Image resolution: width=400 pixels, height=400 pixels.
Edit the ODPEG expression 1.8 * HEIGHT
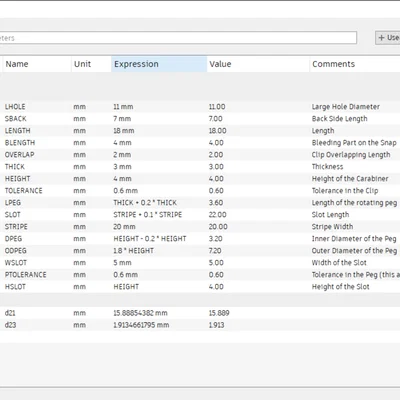[x=133, y=251]
